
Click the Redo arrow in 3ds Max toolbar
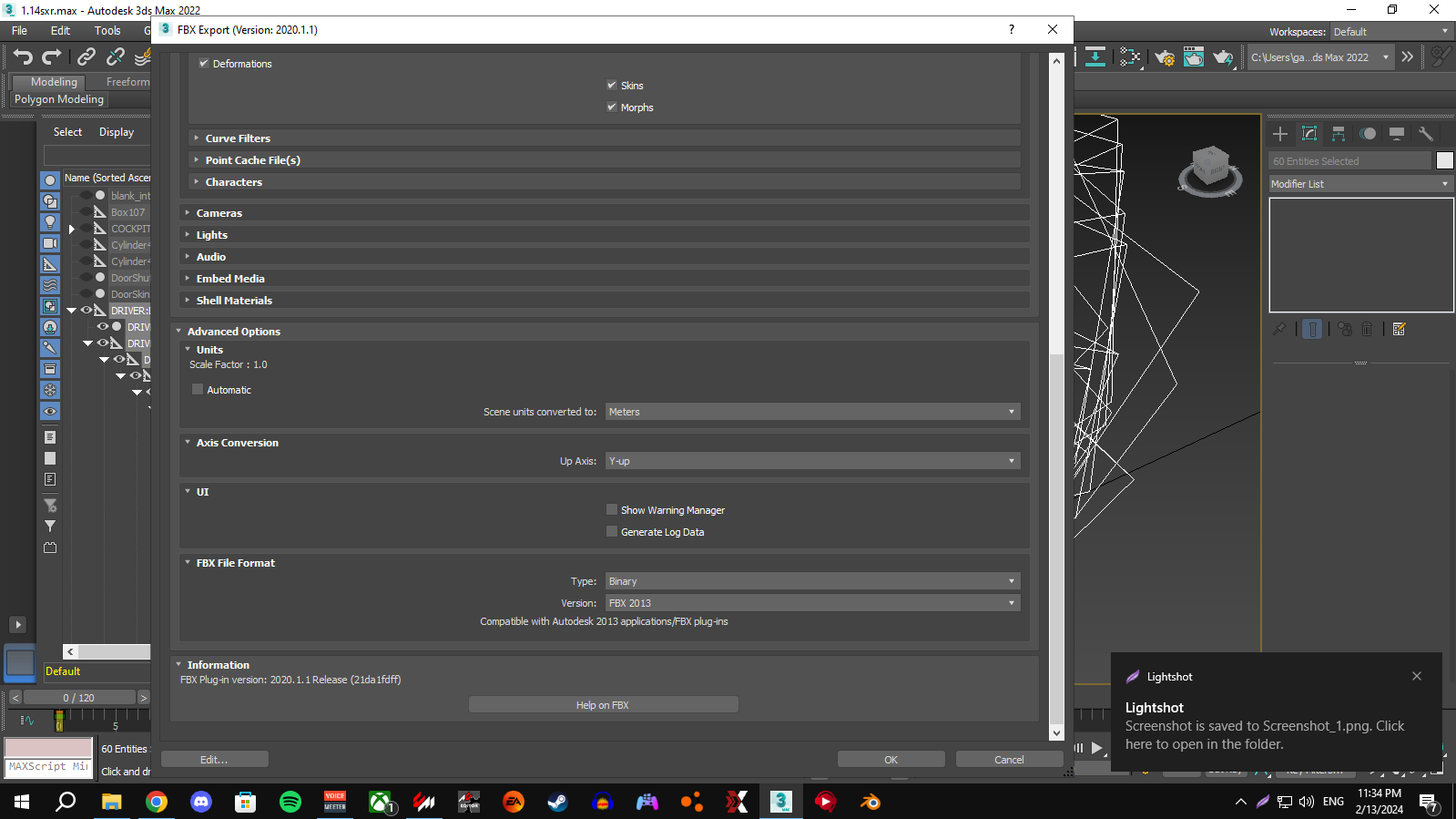click(52, 56)
